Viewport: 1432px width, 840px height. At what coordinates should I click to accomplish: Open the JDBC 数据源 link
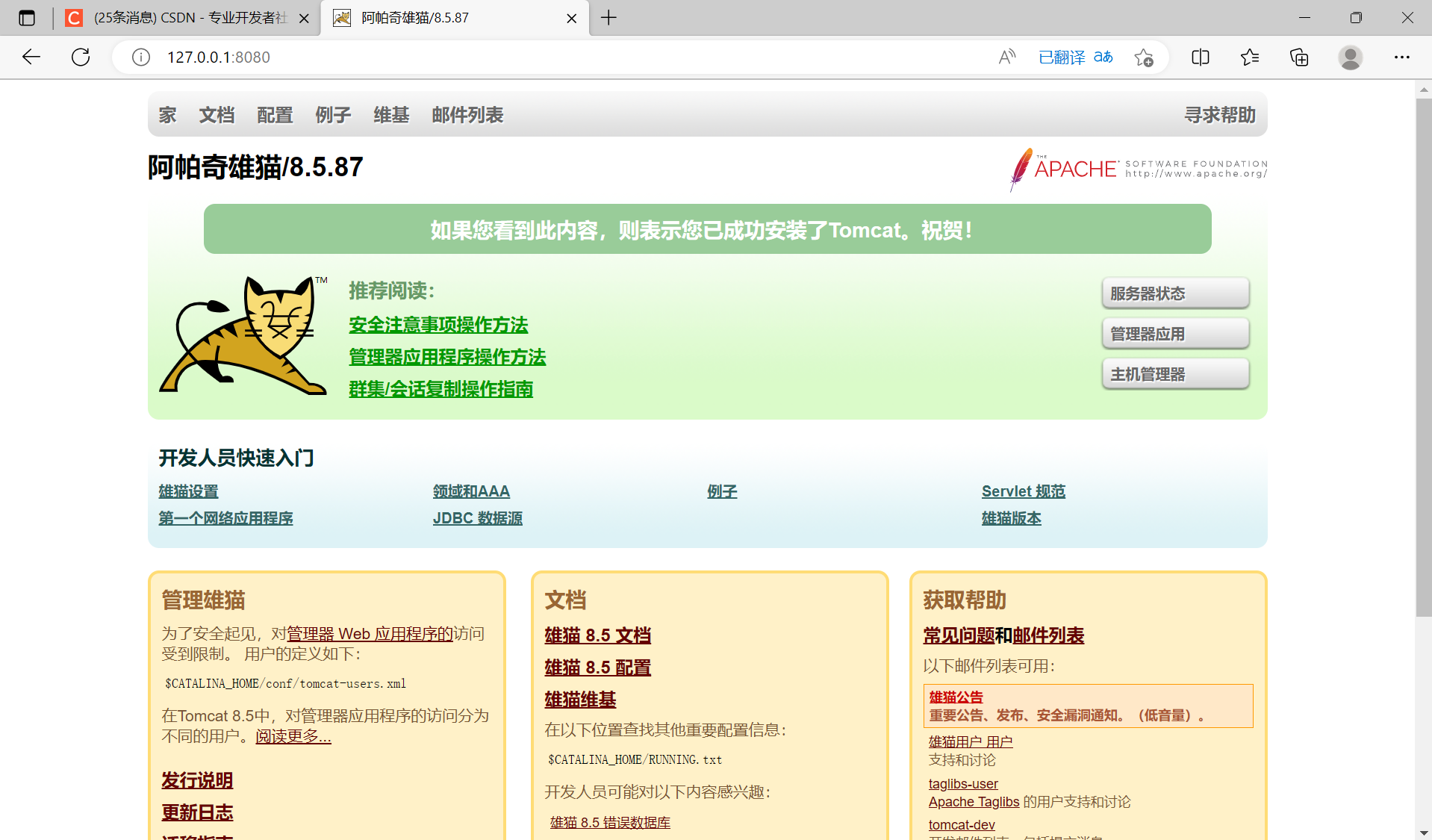click(478, 518)
